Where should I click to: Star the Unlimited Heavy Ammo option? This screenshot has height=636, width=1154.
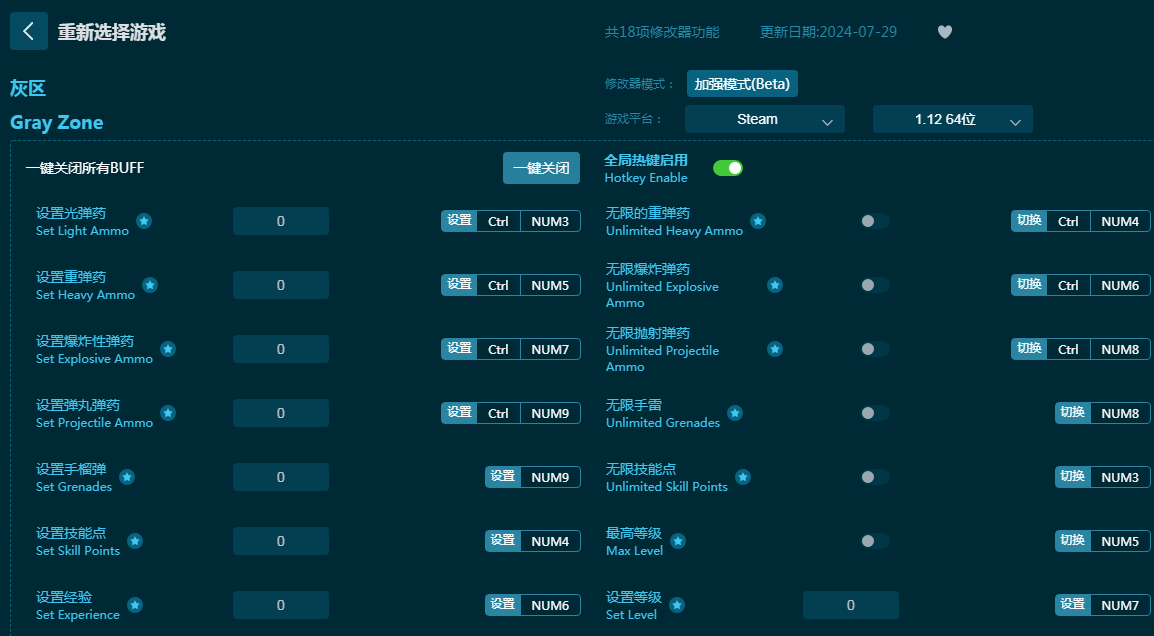pyautogui.click(x=758, y=221)
